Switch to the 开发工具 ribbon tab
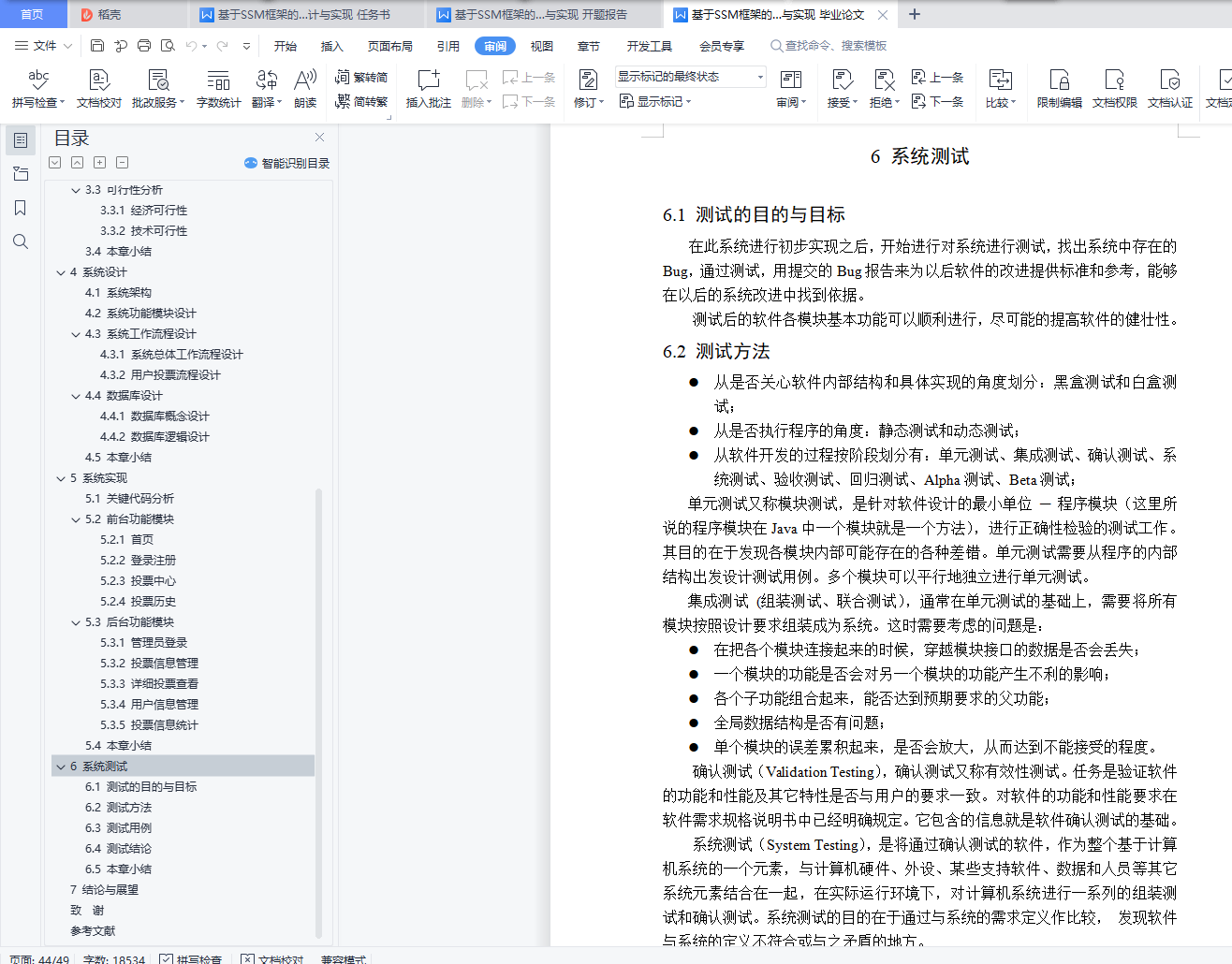Viewport: 1232px width, 964px height. (650, 46)
